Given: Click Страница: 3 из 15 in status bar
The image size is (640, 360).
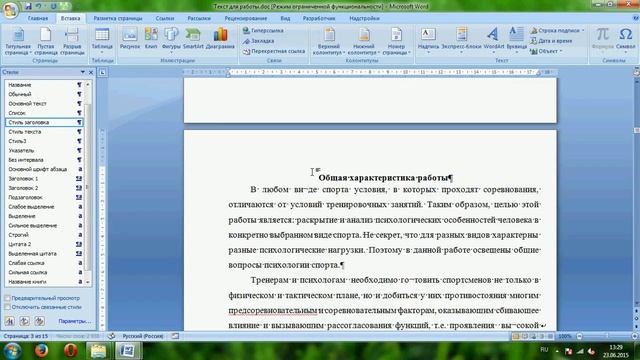Looking at the screenshot, I should (25, 336).
